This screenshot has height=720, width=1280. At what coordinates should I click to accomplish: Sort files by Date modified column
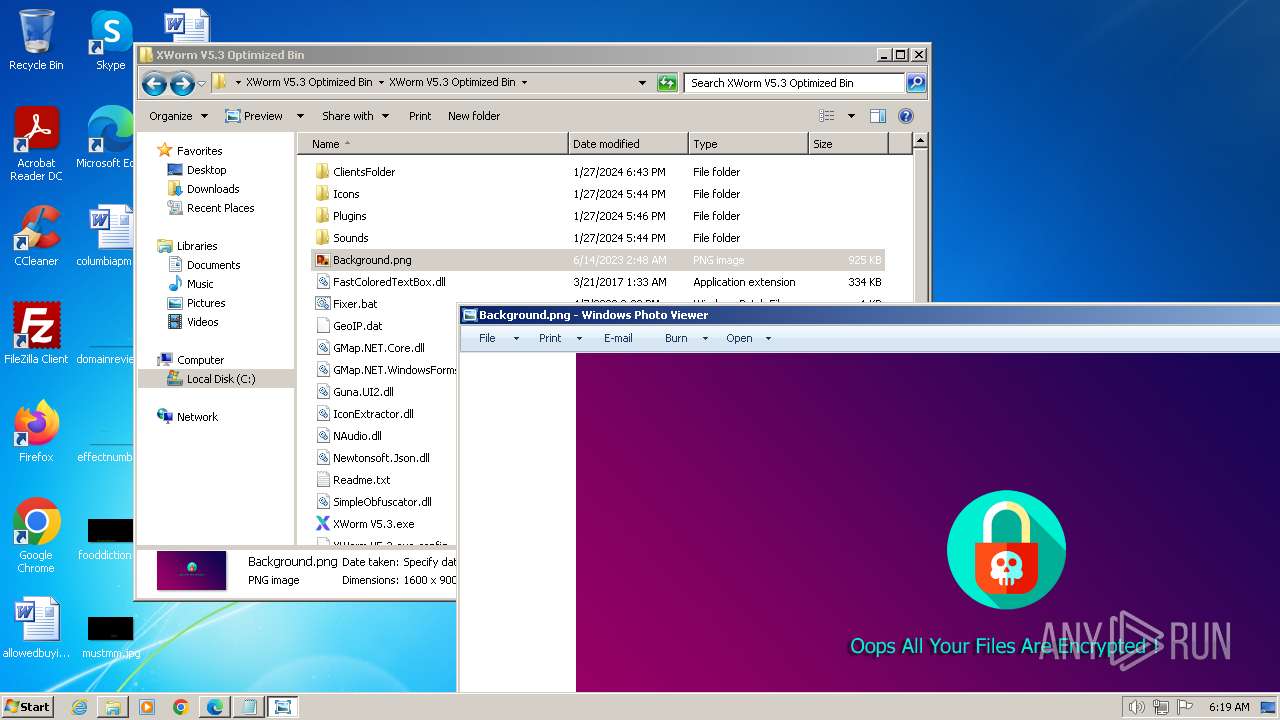point(628,144)
